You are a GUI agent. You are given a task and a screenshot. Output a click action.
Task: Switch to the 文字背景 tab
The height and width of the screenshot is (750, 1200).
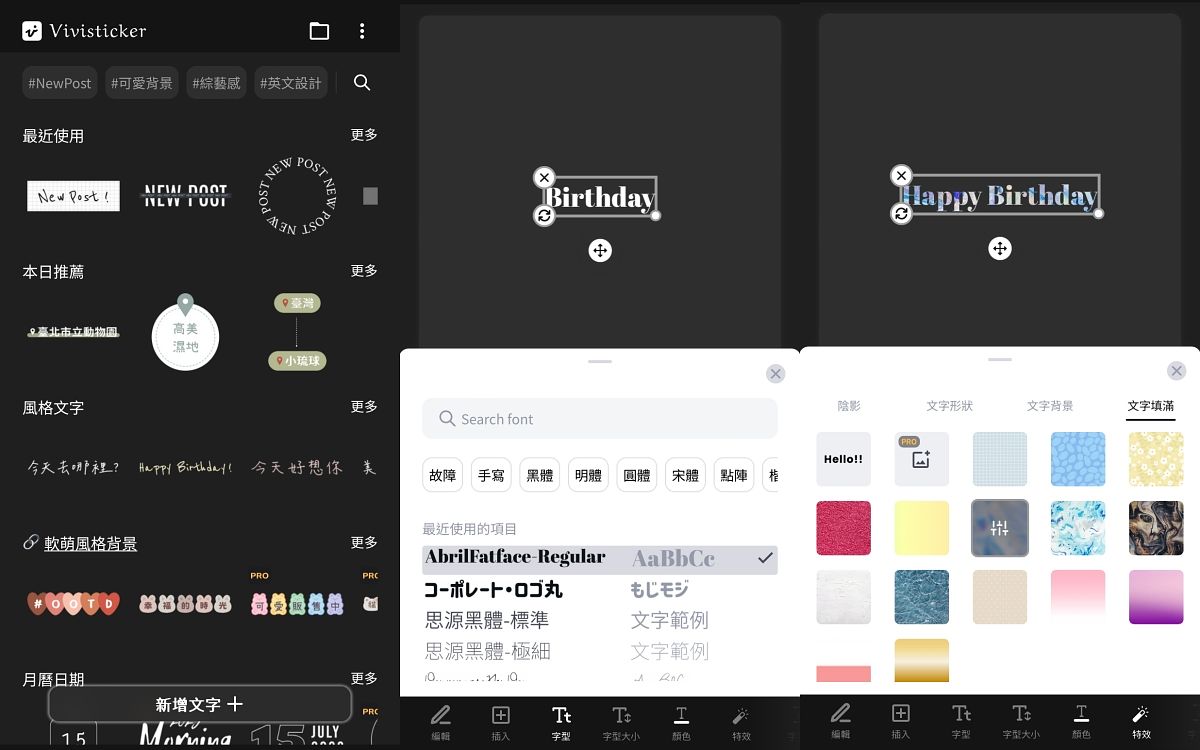coord(1050,406)
